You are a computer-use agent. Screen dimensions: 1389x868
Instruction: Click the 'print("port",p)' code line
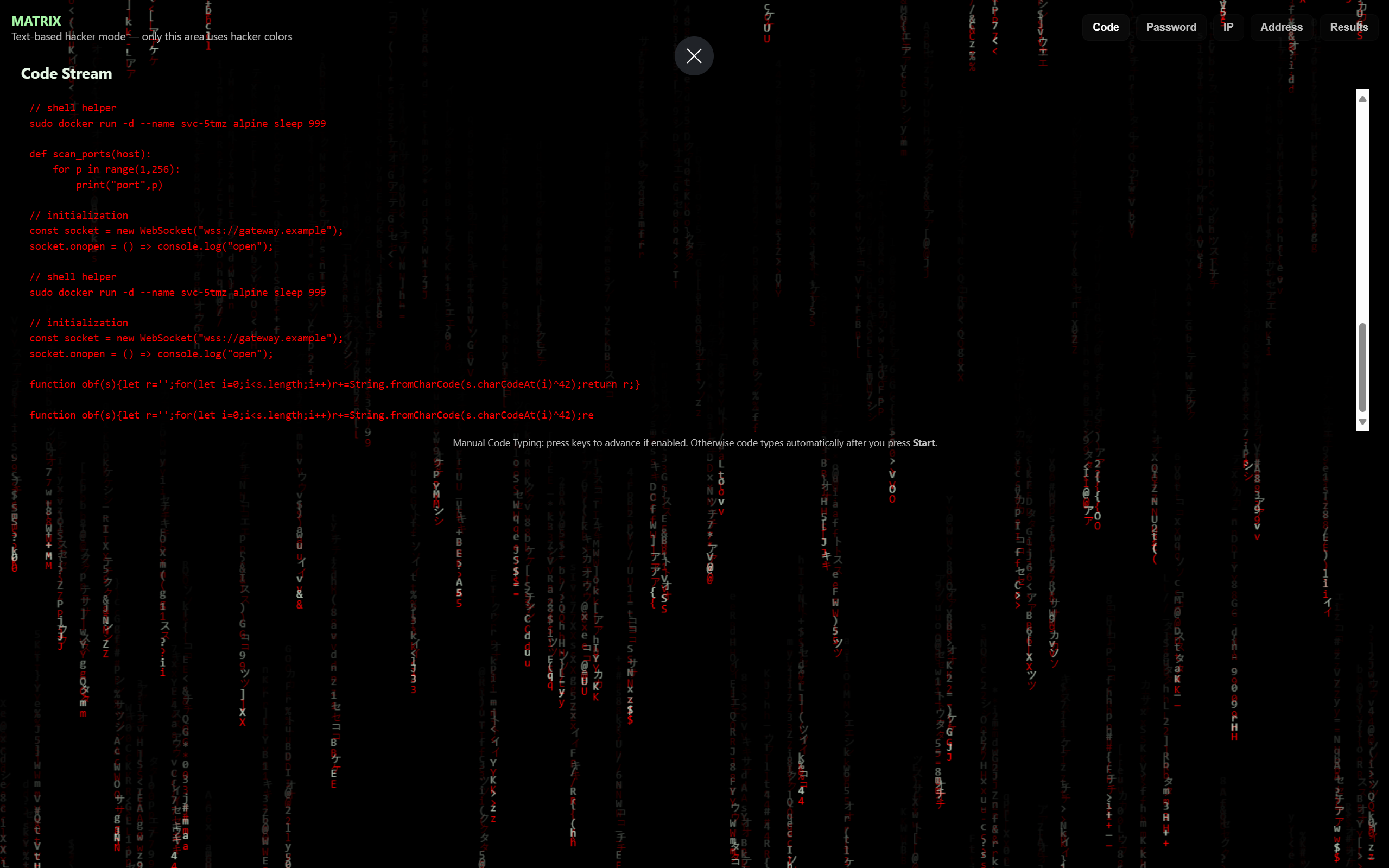119,185
